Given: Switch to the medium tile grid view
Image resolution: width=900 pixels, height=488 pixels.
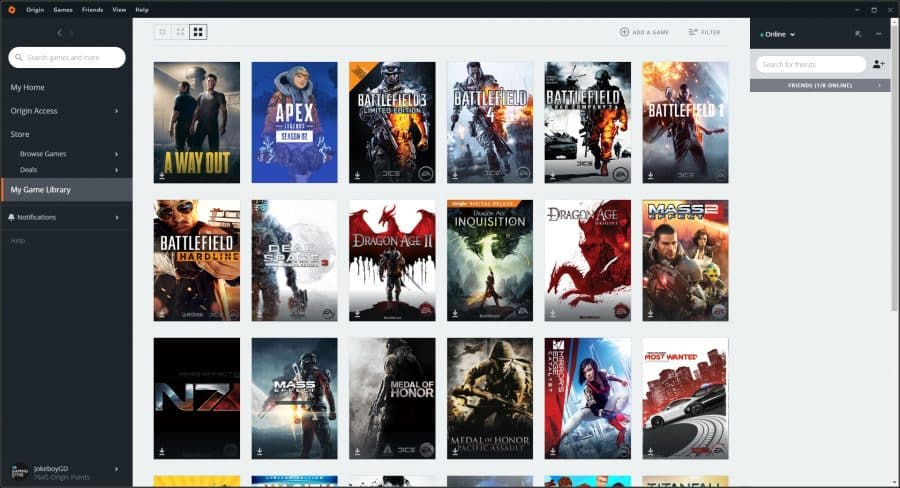Looking at the screenshot, I should click(180, 32).
